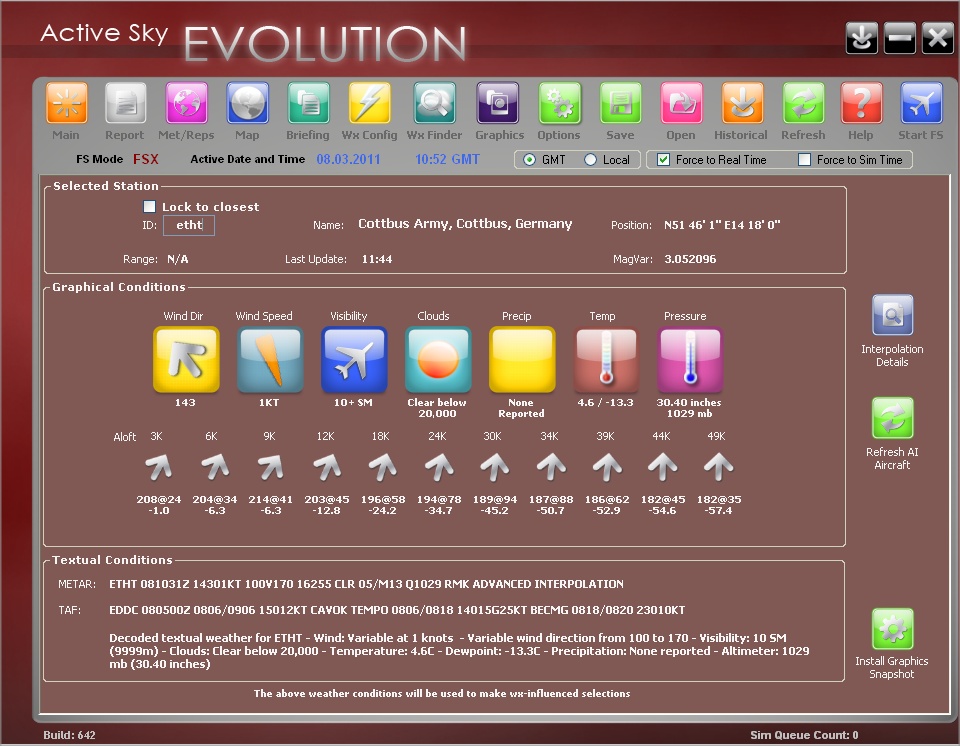Open the Graphics toolbar icon

click(498, 103)
